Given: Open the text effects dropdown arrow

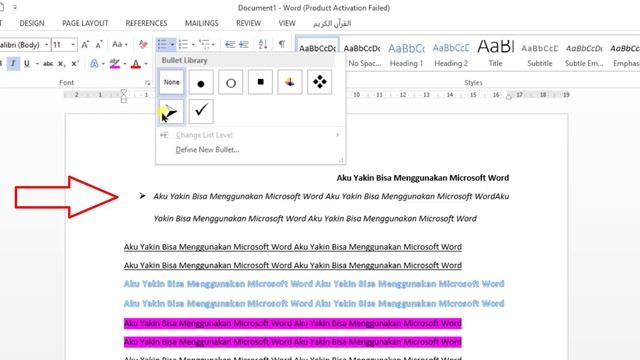Looking at the screenshot, I should pos(103,64).
